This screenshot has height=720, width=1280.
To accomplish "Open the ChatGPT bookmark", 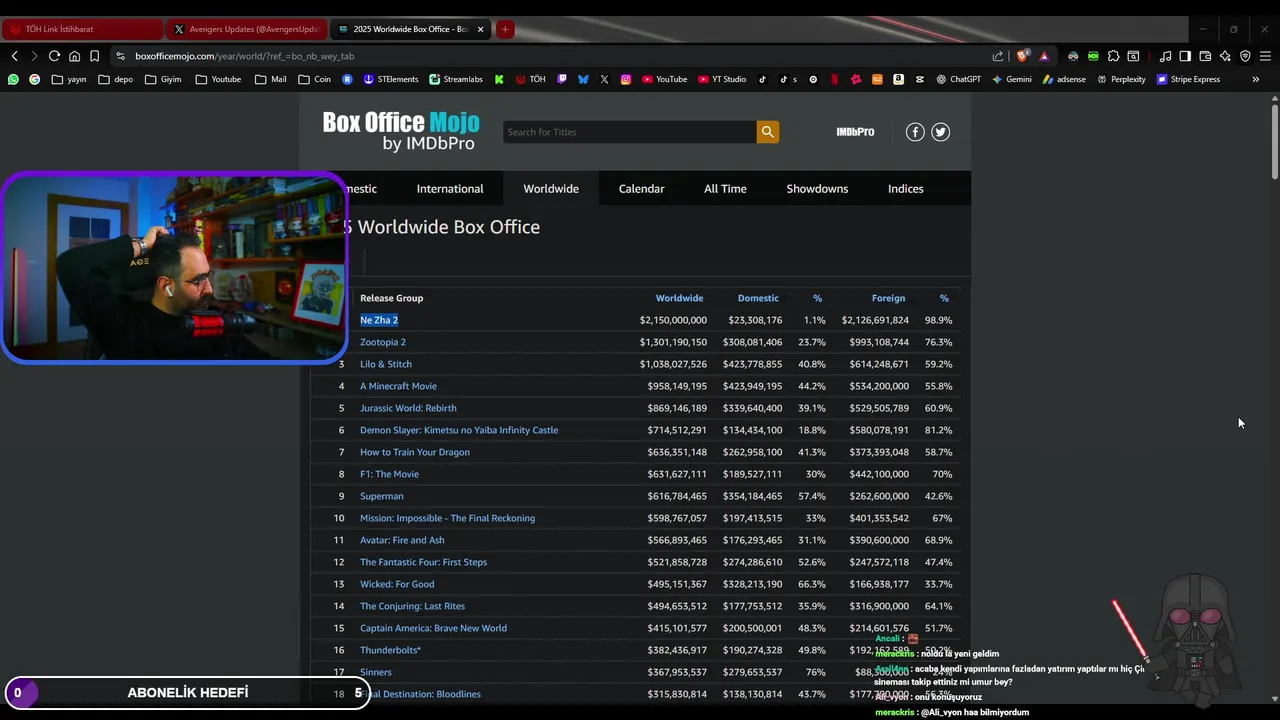I will point(958,79).
